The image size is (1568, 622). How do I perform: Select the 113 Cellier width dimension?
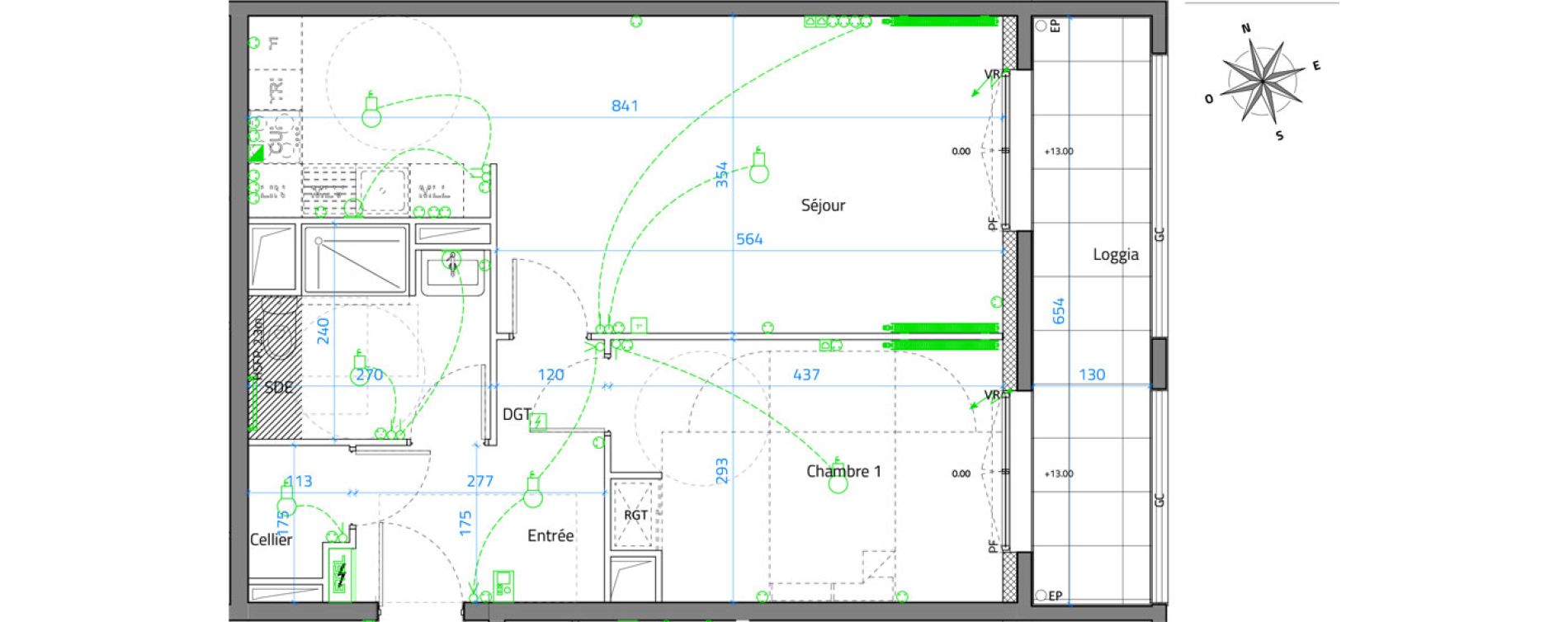[x=299, y=481]
